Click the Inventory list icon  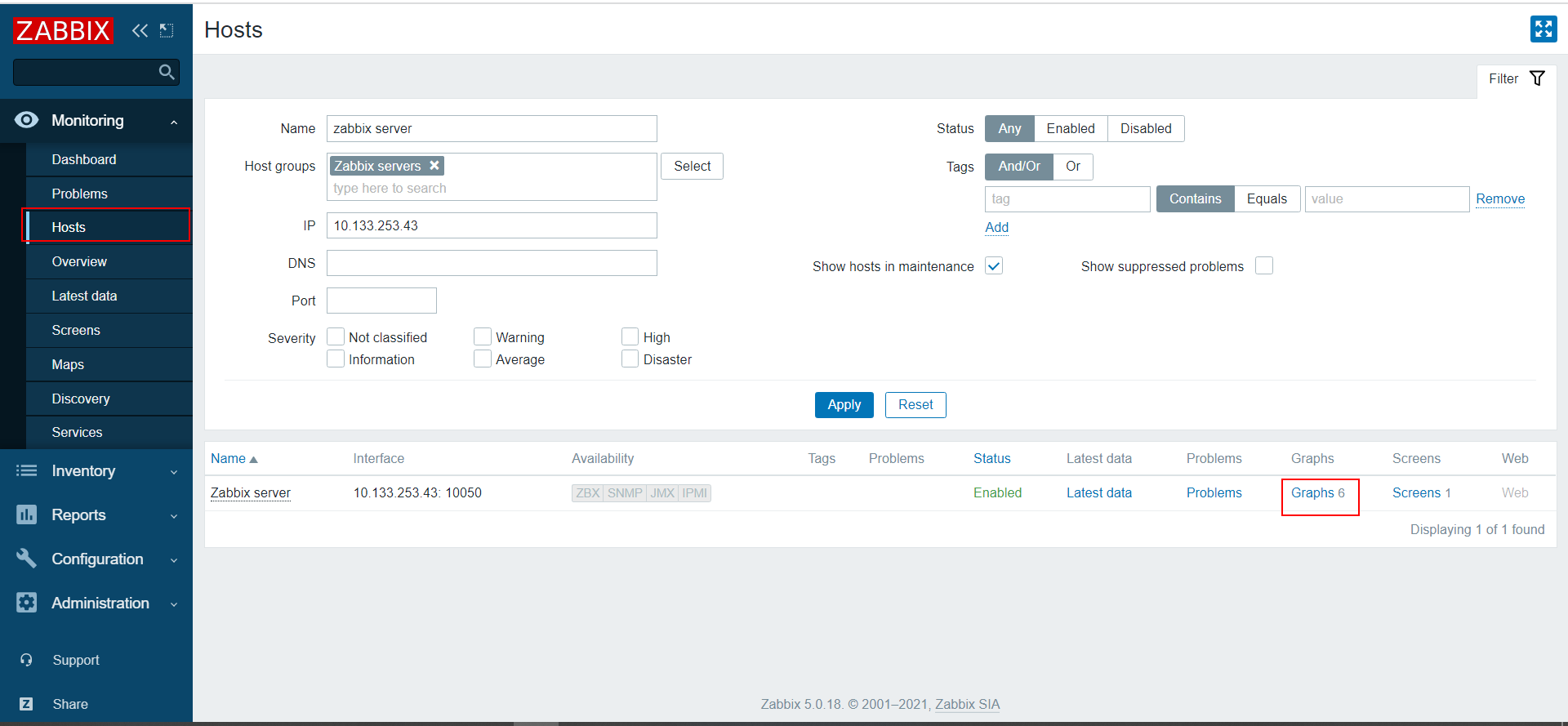[x=26, y=470]
